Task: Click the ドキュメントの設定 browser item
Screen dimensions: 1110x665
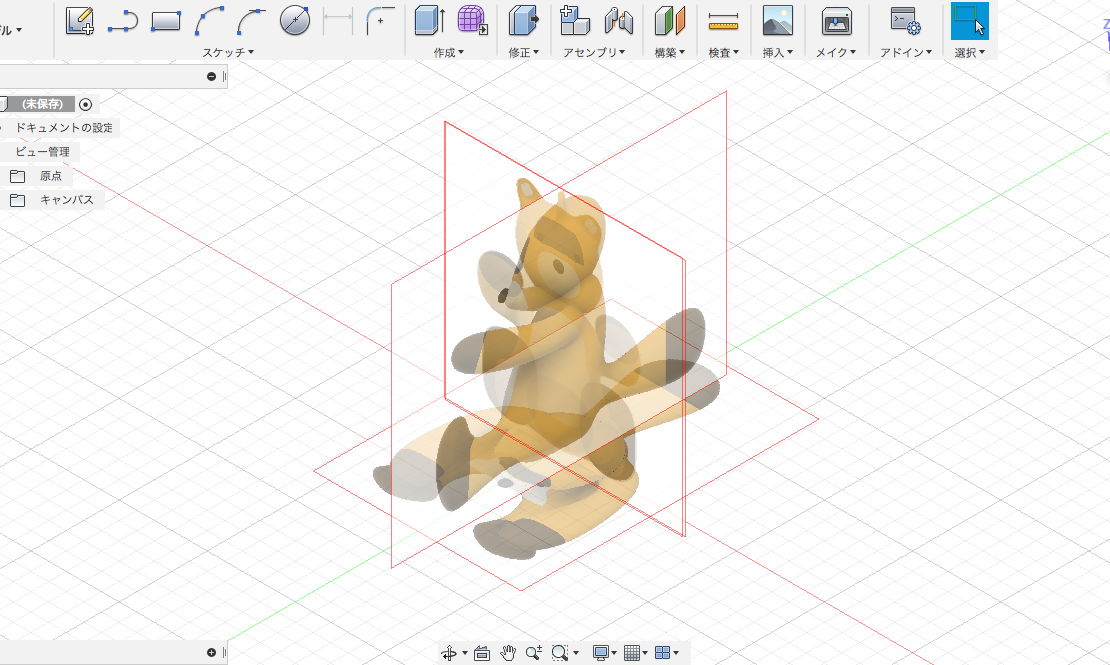Action: (x=64, y=128)
